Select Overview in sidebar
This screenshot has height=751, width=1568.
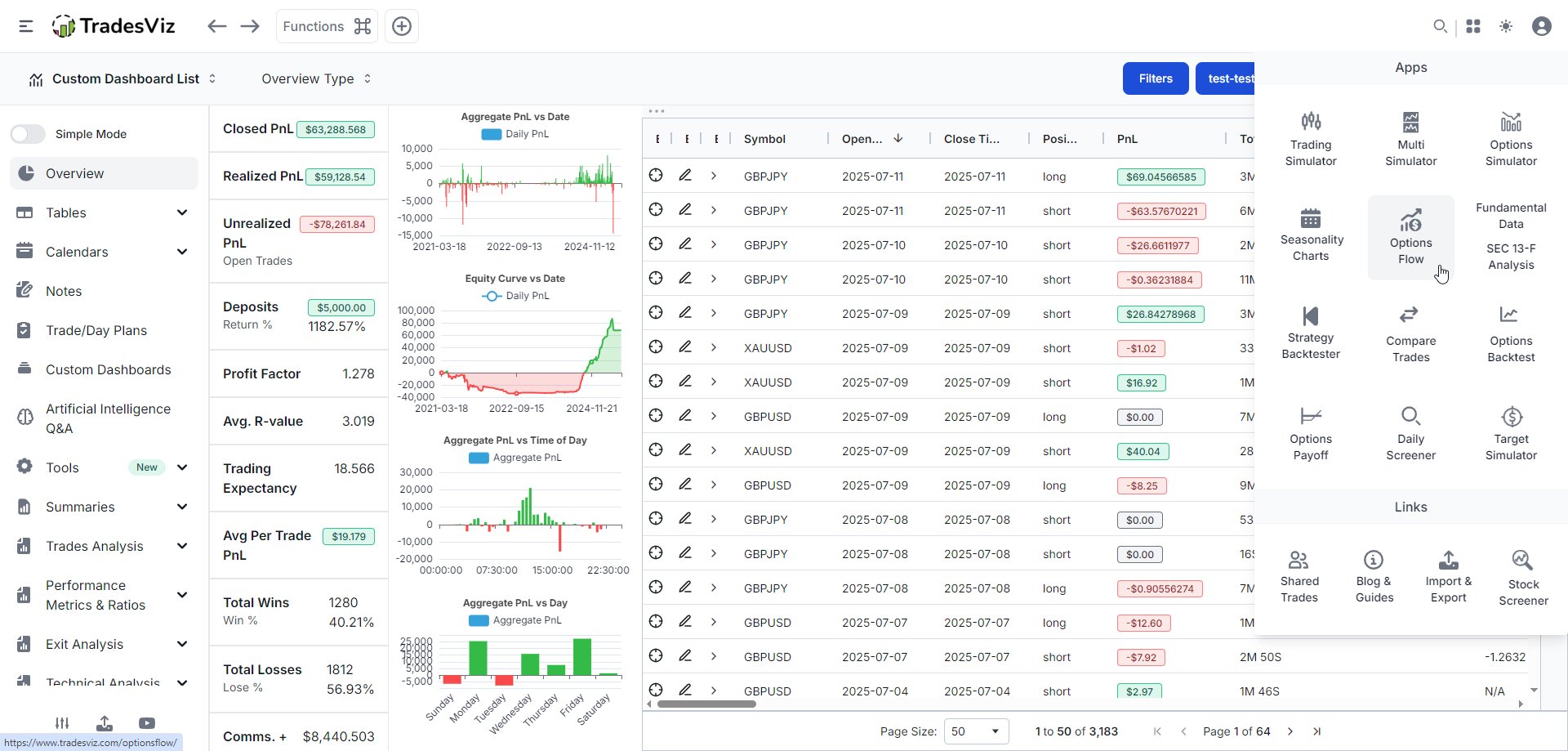(x=104, y=173)
